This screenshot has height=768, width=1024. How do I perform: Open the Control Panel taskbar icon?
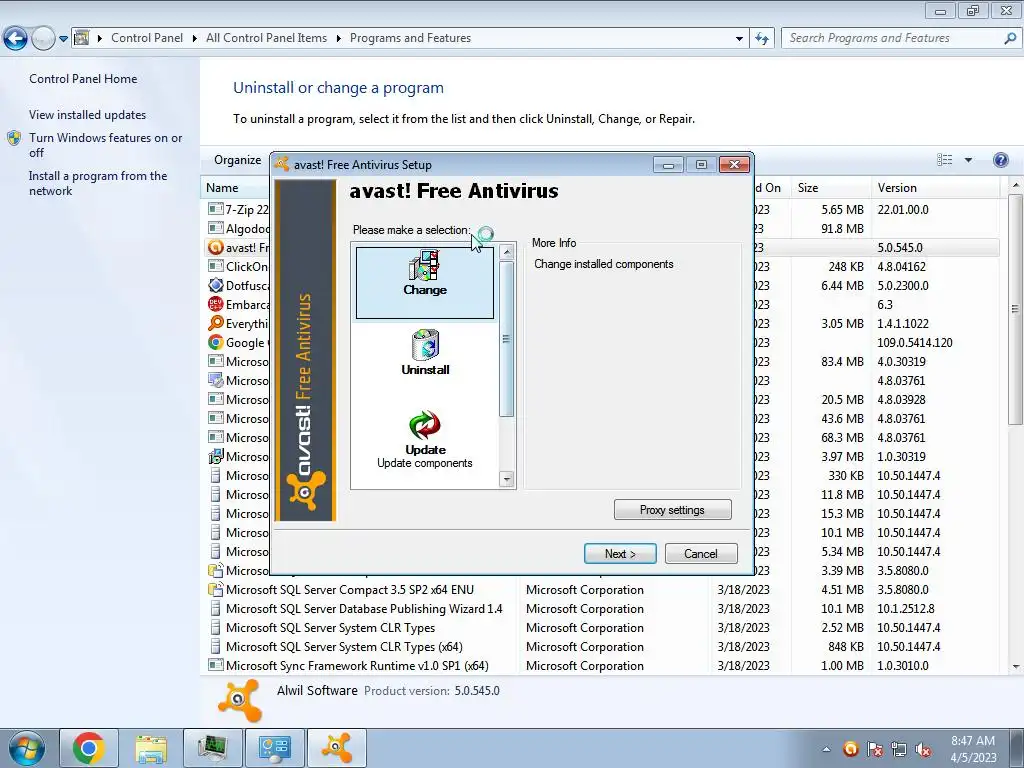274,748
